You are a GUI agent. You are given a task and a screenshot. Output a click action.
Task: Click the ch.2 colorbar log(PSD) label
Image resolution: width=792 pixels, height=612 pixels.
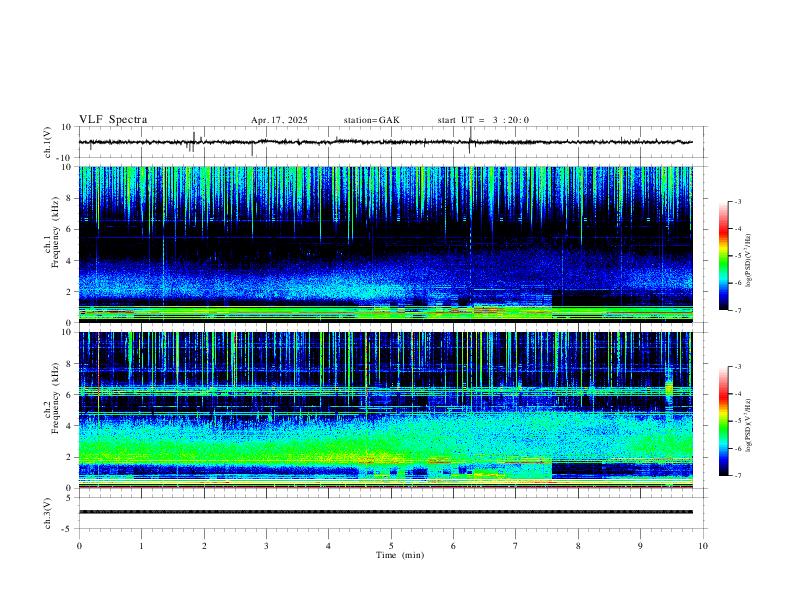[x=748, y=426]
